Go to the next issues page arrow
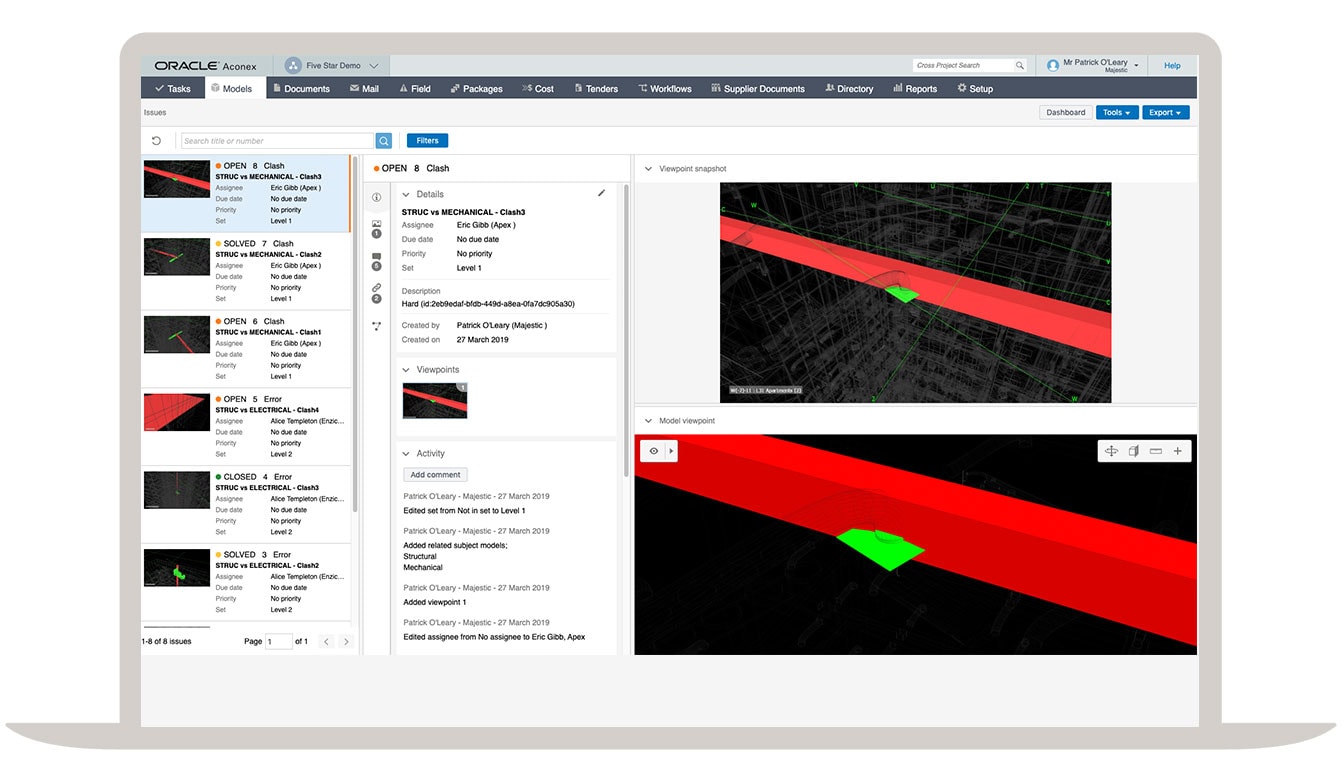 pos(346,641)
